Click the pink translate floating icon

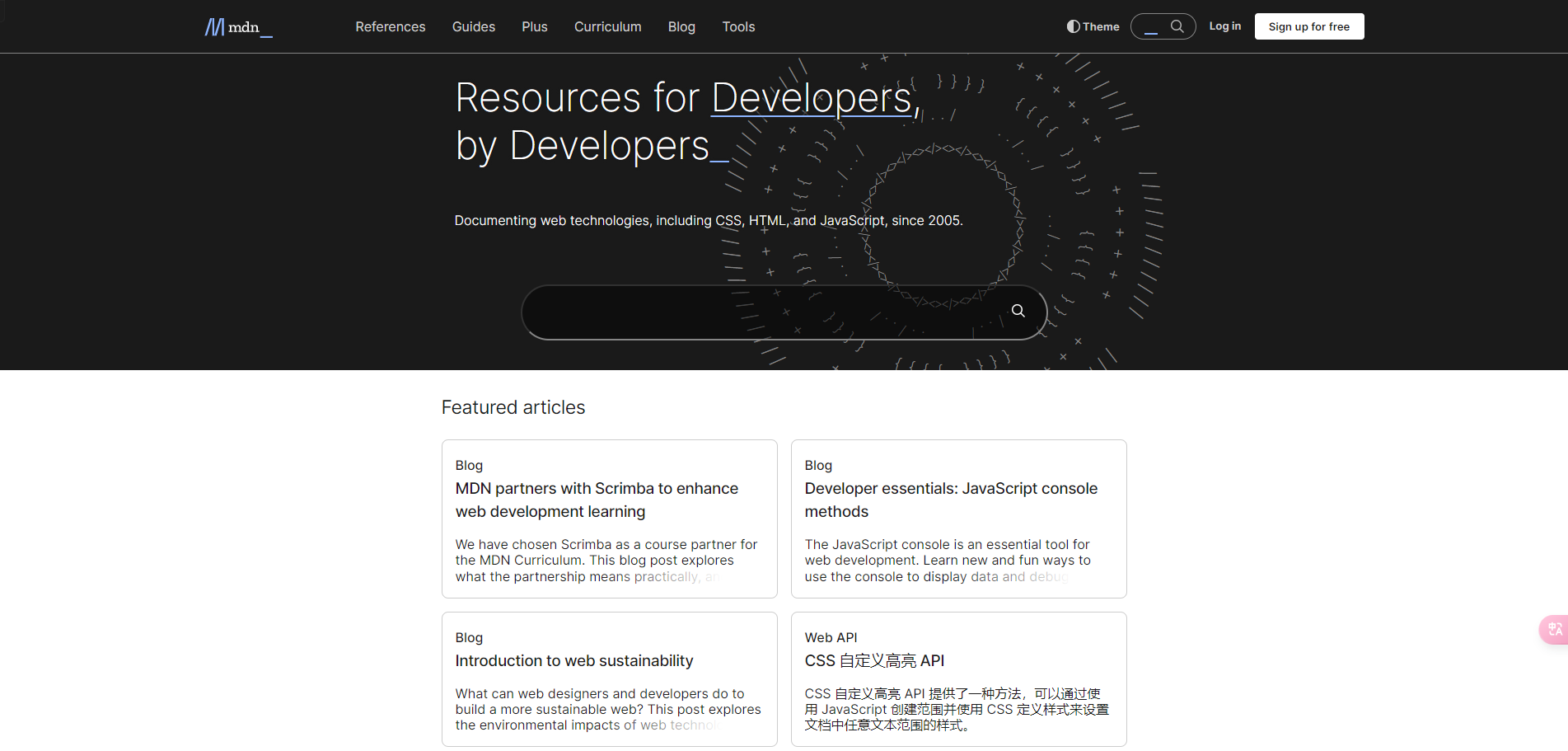1554,630
